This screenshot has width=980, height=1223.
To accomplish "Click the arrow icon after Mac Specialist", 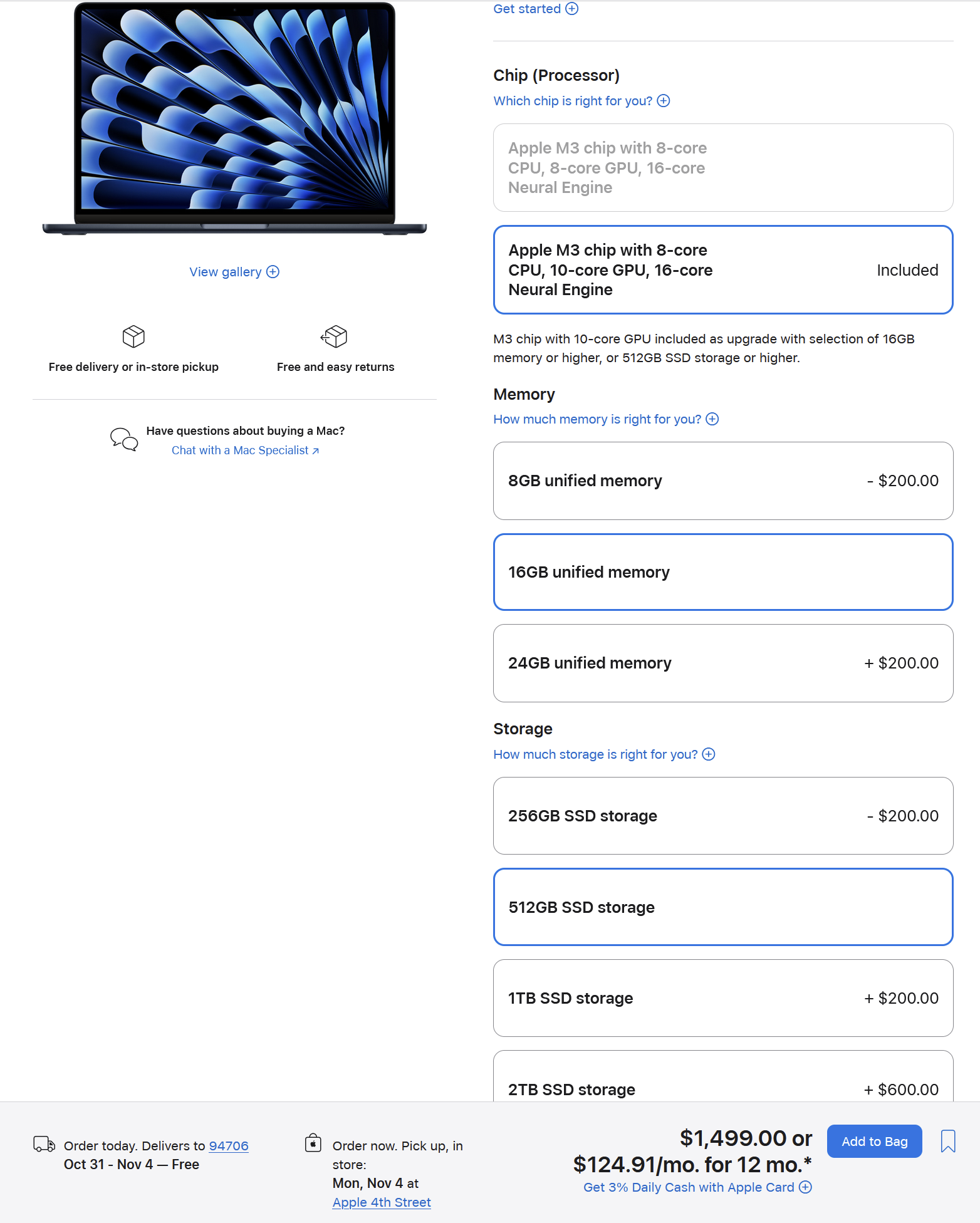I will pyautogui.click(x=316, y=451).
